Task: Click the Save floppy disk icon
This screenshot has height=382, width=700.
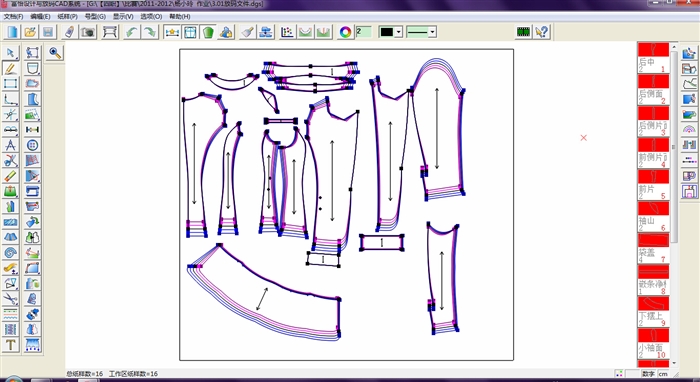Action: pos(48,32)
